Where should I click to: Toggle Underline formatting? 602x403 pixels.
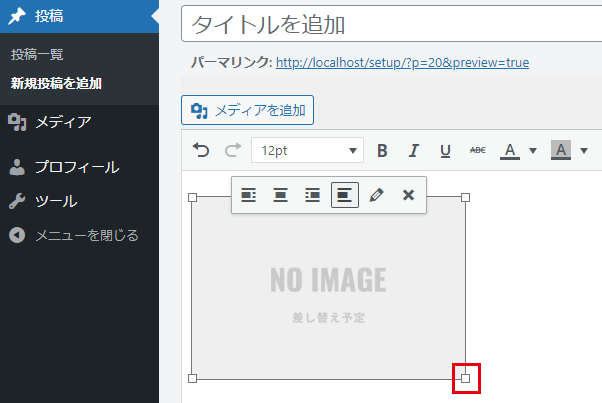[445, 151]
